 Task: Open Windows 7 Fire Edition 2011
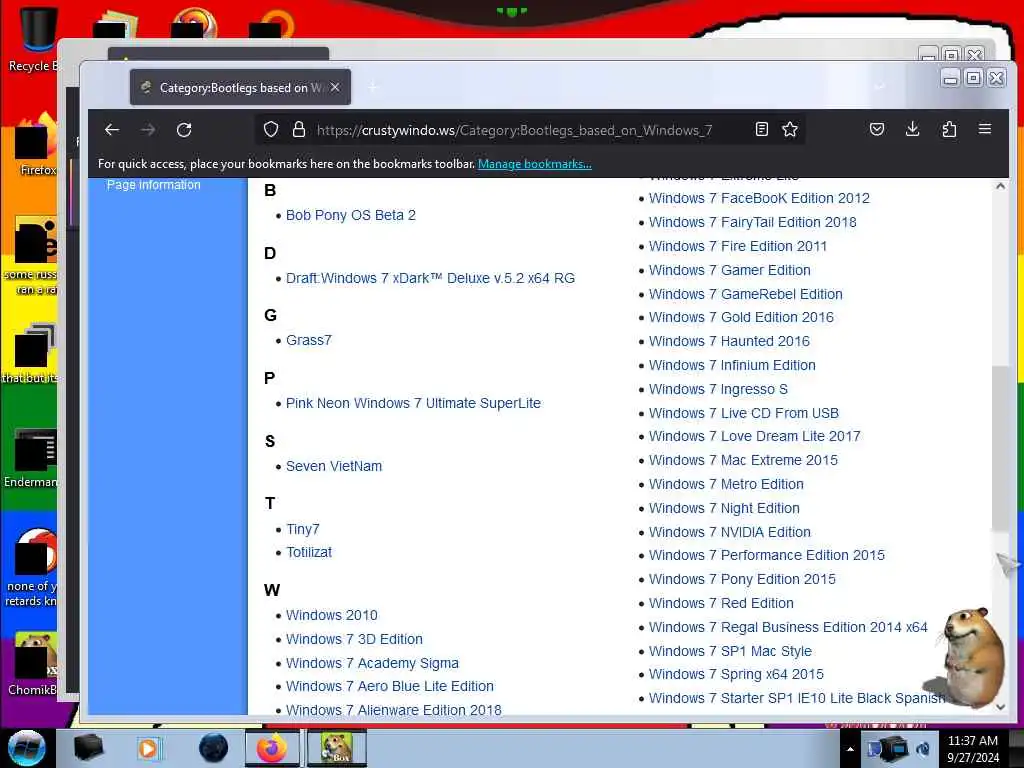click(738, 246)
